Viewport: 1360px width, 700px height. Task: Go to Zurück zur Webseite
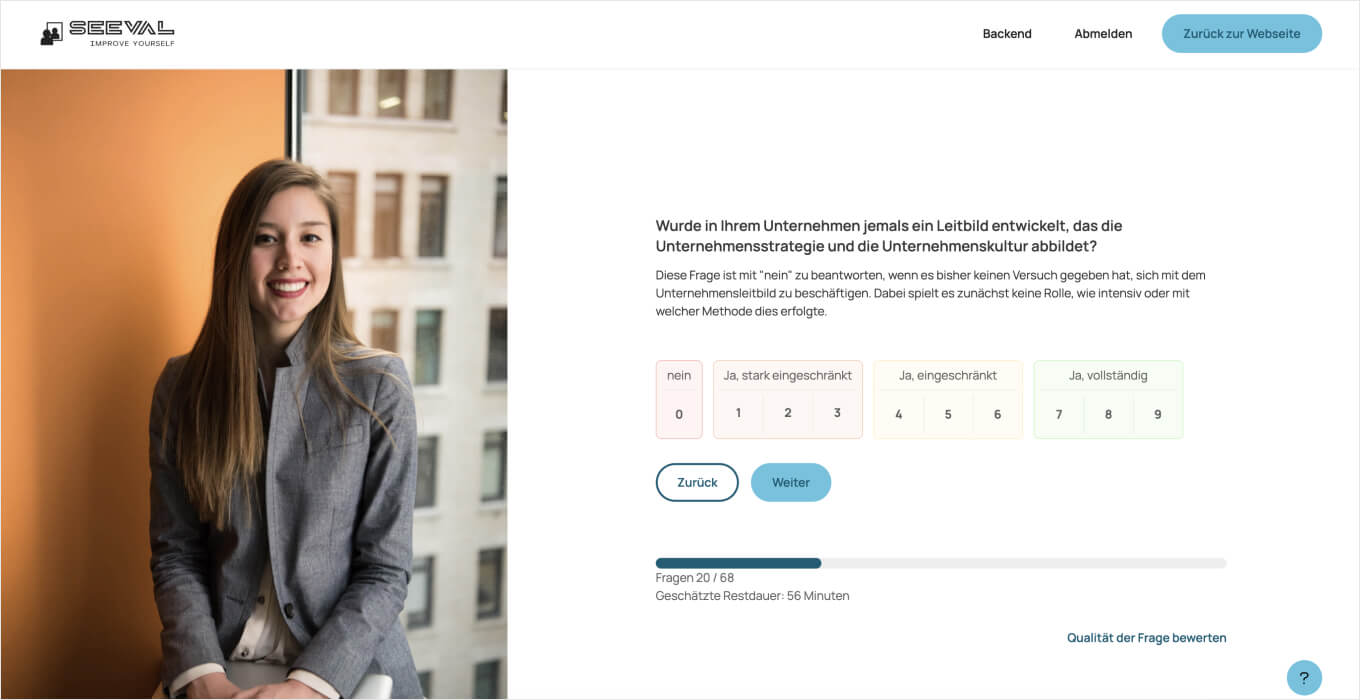coord(1242,34)
